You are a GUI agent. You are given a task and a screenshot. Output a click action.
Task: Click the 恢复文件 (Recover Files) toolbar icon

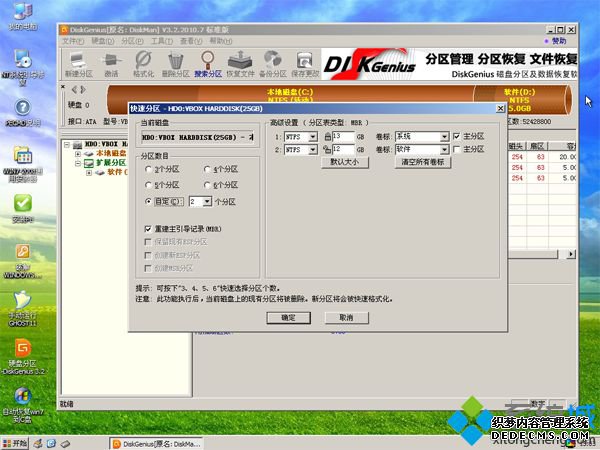pyautogui.click(x=240, y=66)
